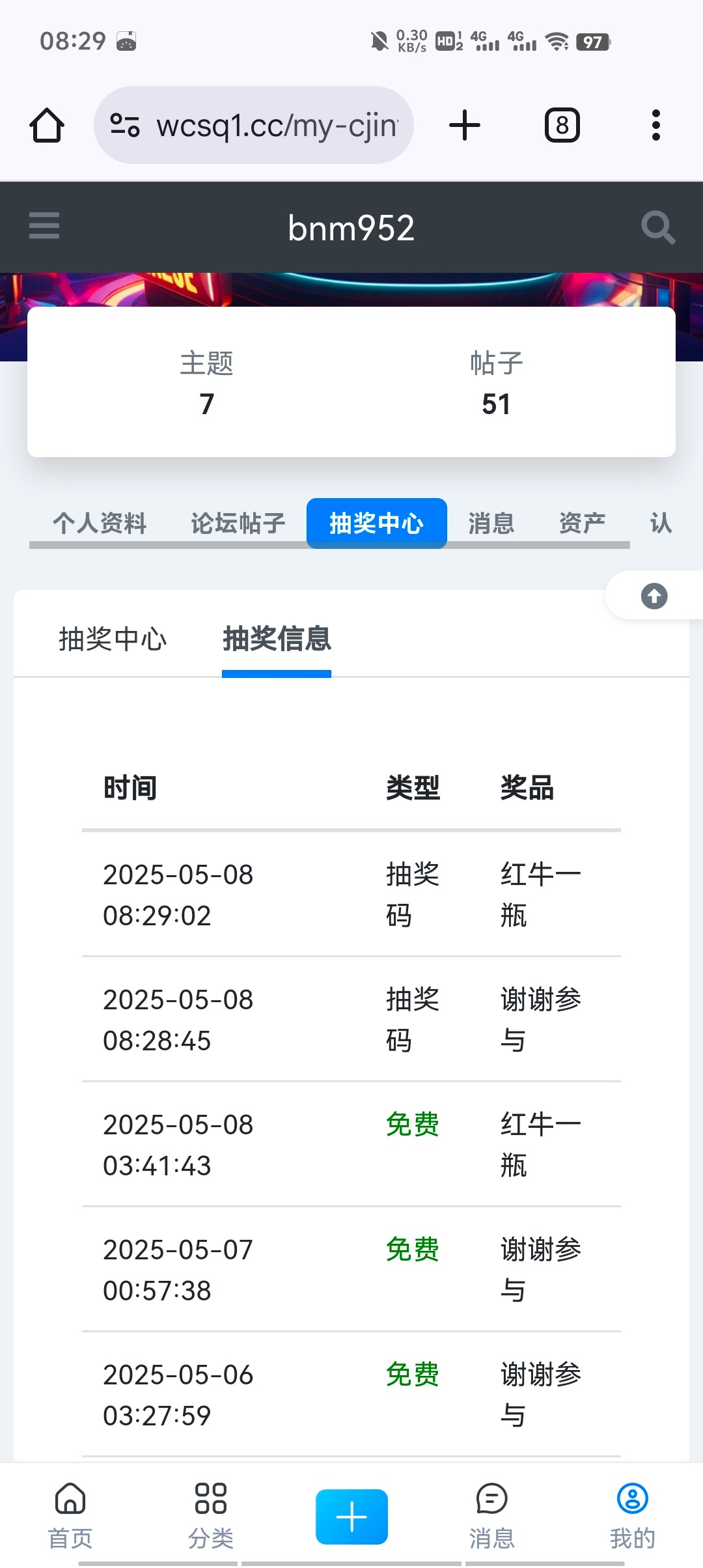
Task: Open the 消息 tab in profile tabs
Action: tap(491, 523)
